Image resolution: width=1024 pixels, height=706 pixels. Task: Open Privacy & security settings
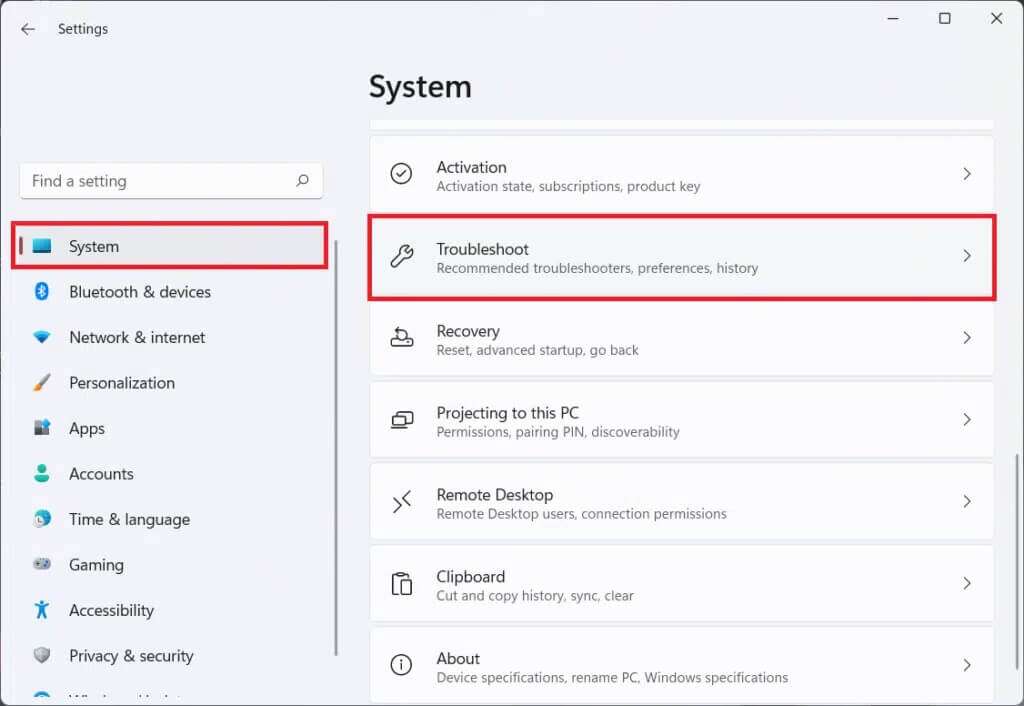point(131,656)
